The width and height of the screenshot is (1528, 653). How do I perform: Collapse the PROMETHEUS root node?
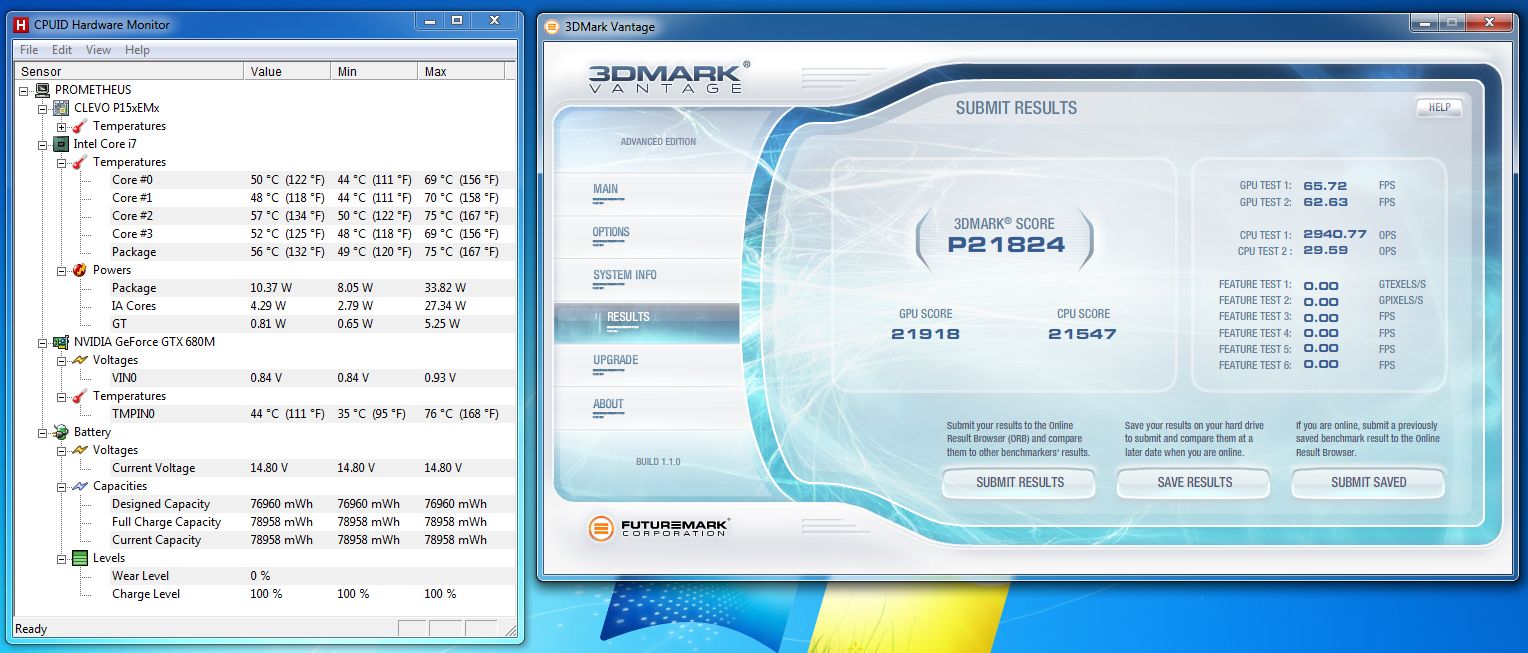click(x=24, y=90)
